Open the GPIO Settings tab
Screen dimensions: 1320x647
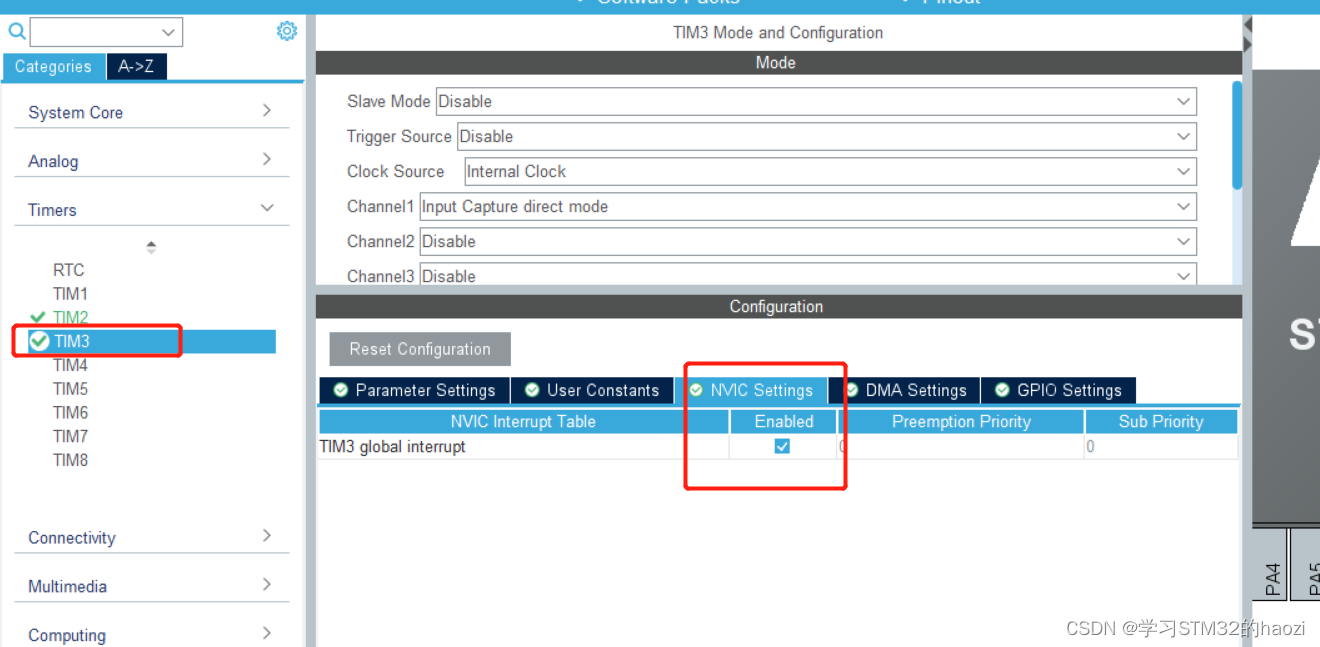coord(1059,390)
